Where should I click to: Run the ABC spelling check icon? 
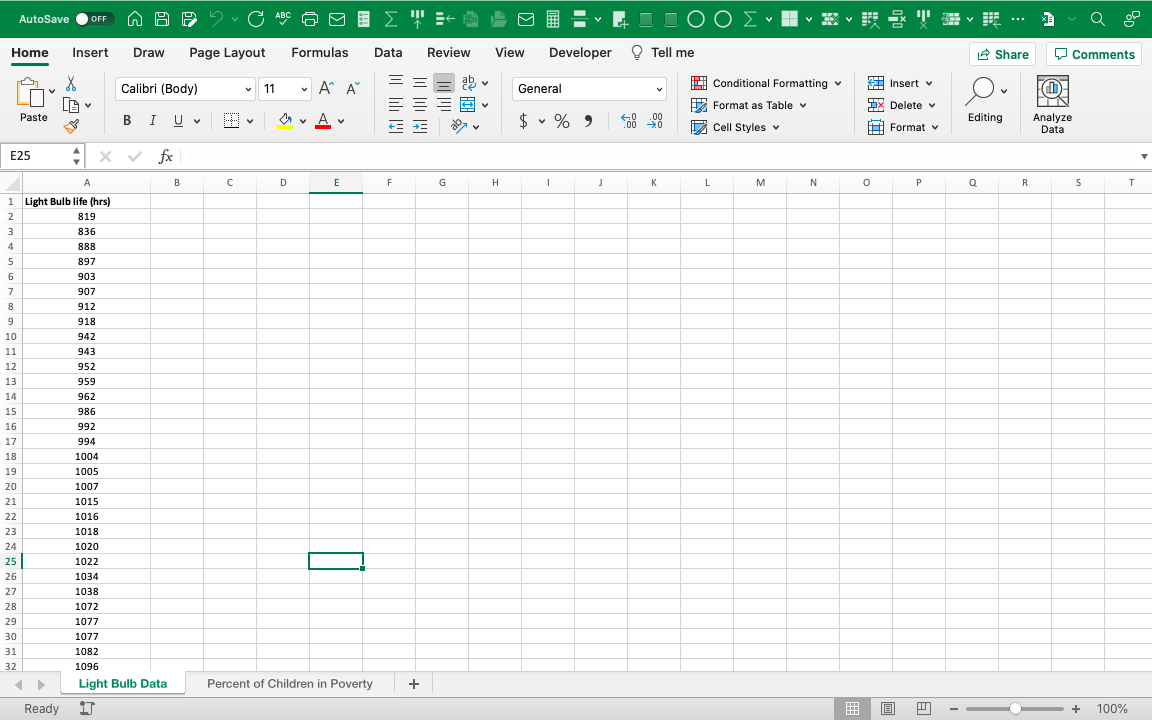point(283,19)
